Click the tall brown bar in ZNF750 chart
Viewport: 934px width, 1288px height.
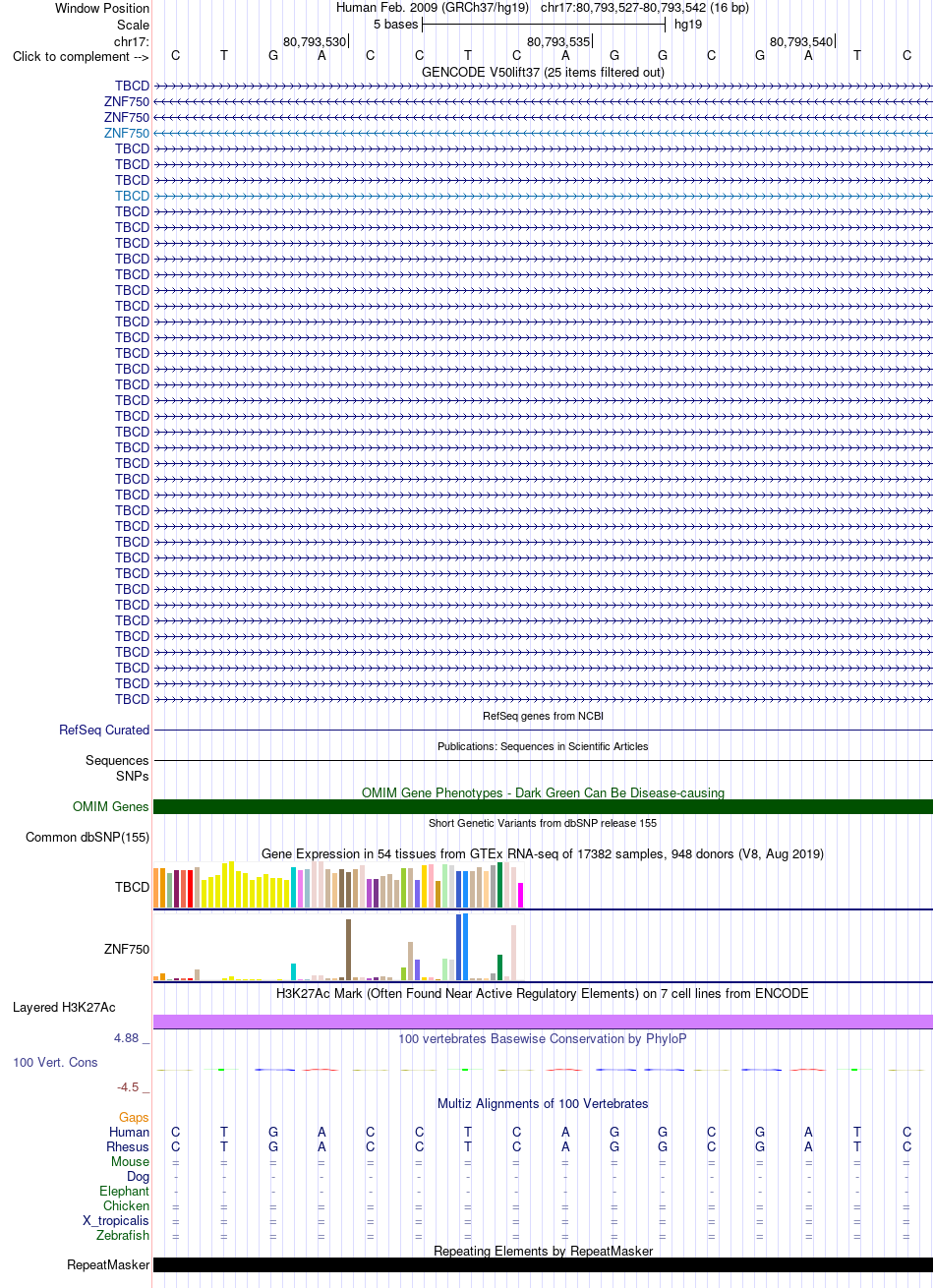[x=349, y=950]
